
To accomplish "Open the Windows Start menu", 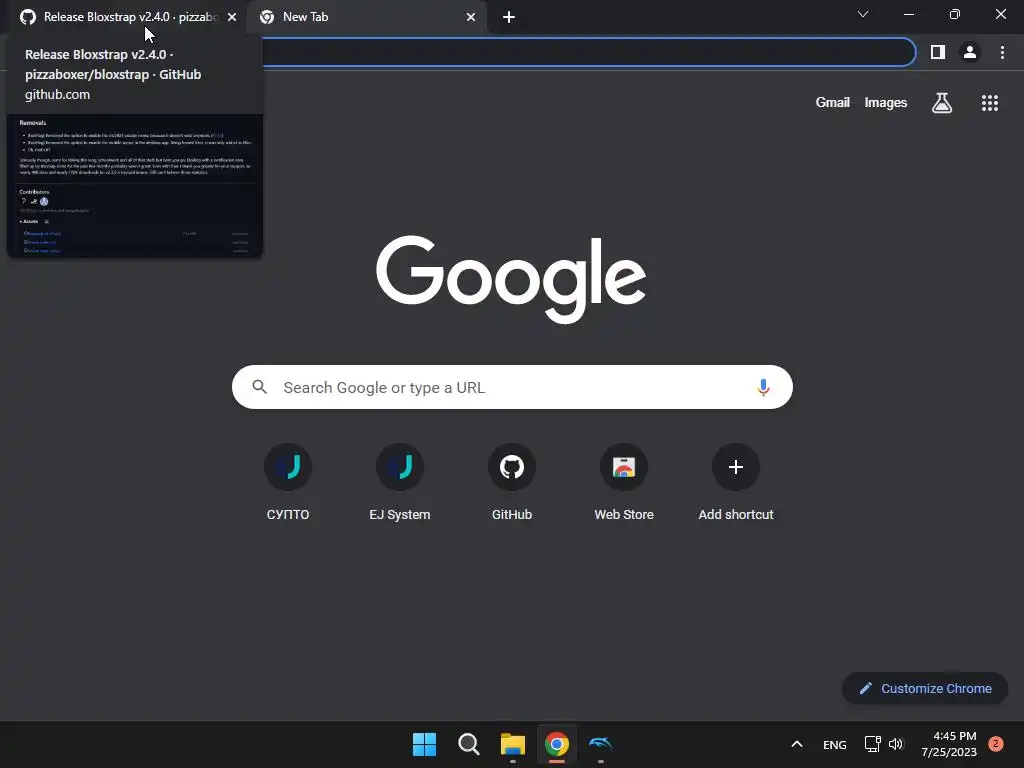I will click(x=424, y=744).
